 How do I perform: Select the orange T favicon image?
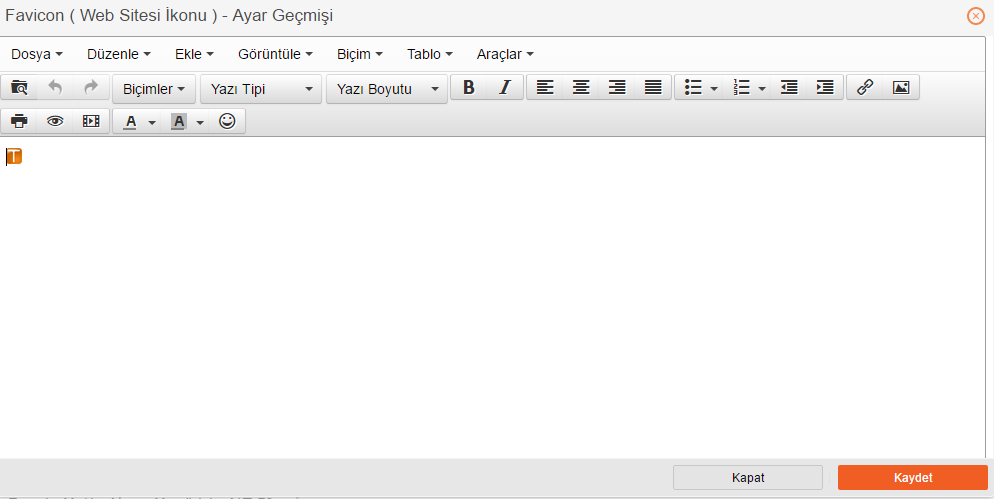14,156
